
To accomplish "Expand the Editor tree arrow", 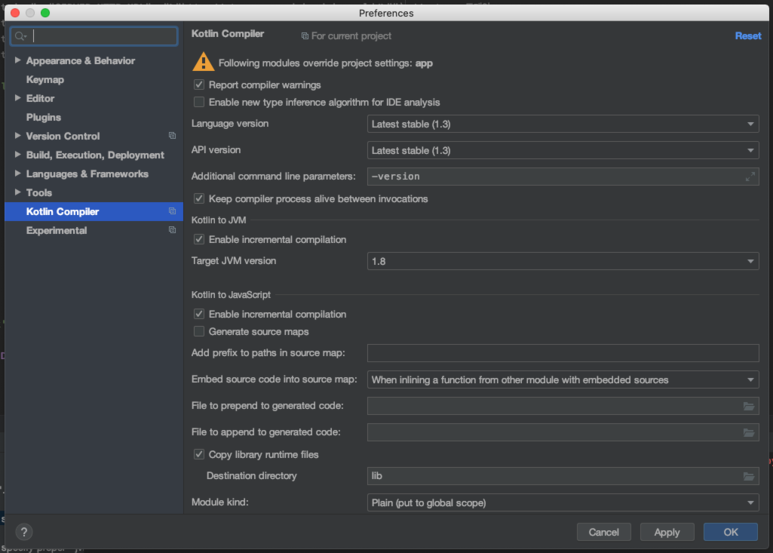I will [x=18, y=98].
